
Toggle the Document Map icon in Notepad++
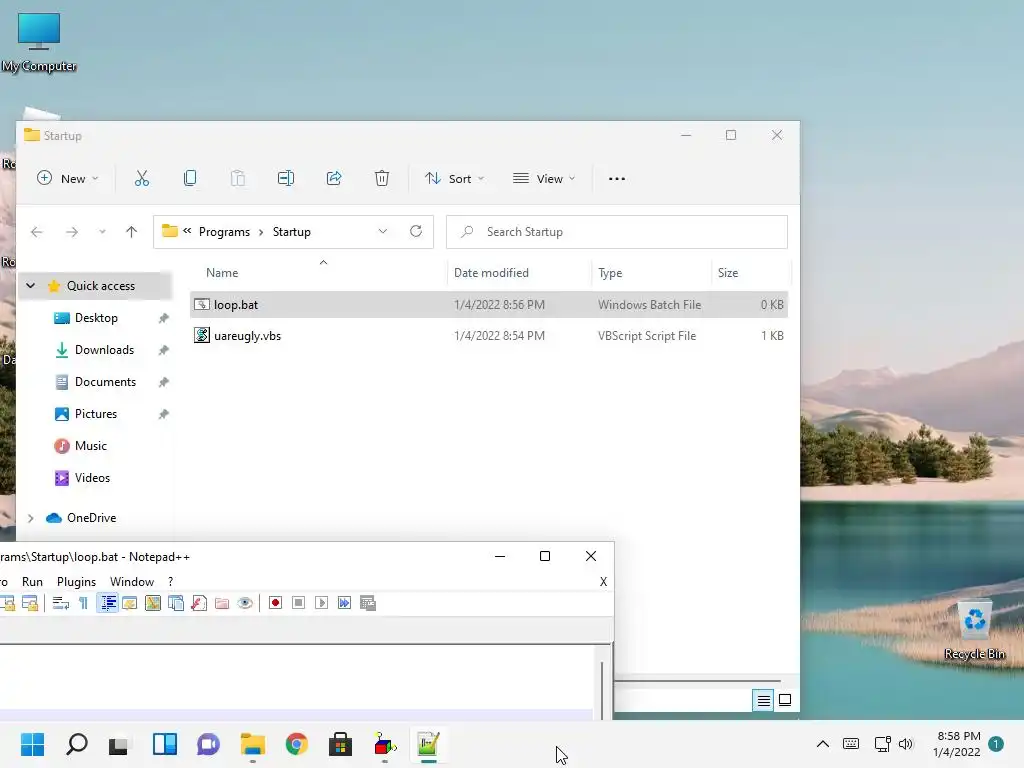pos(153,603)
